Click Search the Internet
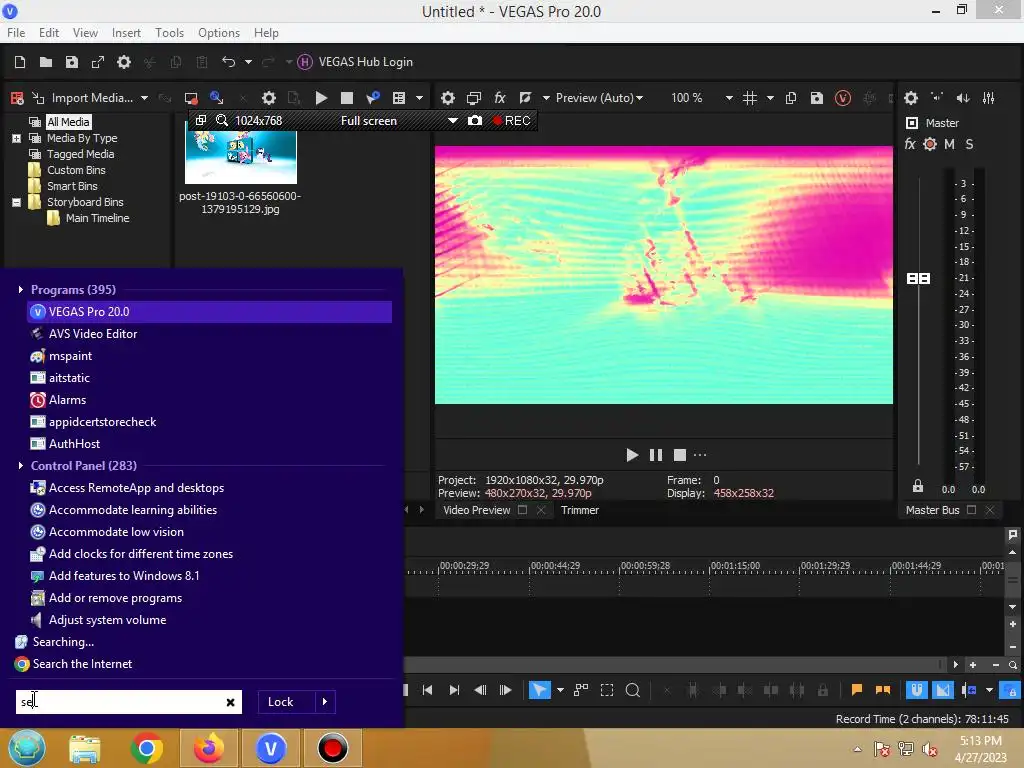Image resolution: width=1024 pixels, height=768 pixels. 82,664
